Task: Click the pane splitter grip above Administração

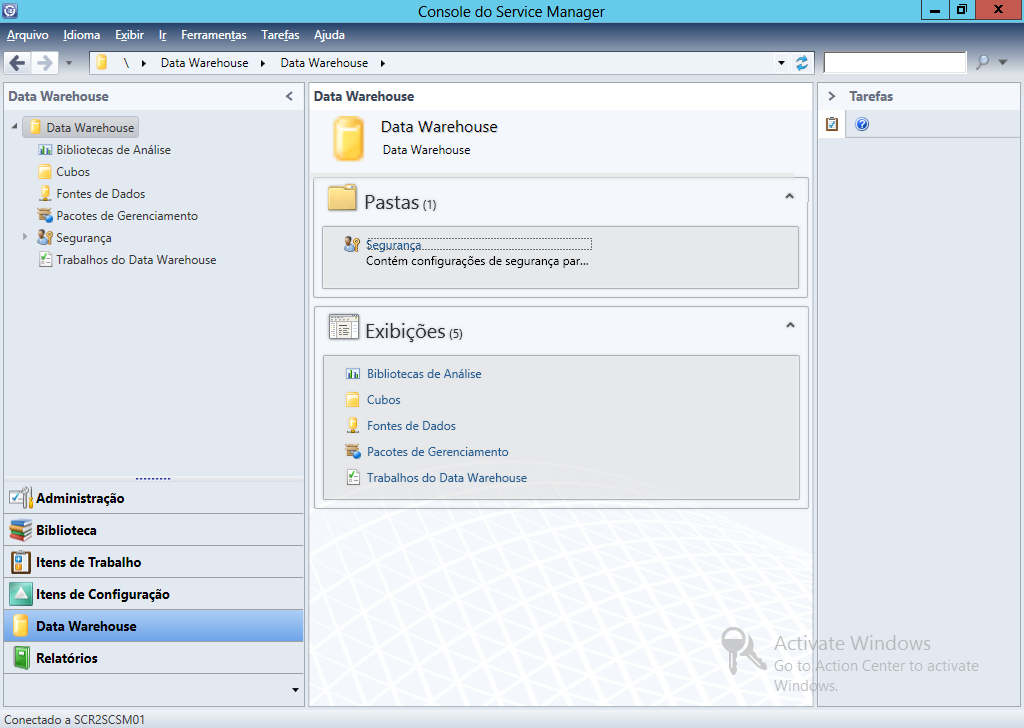Action: (153, 479)
